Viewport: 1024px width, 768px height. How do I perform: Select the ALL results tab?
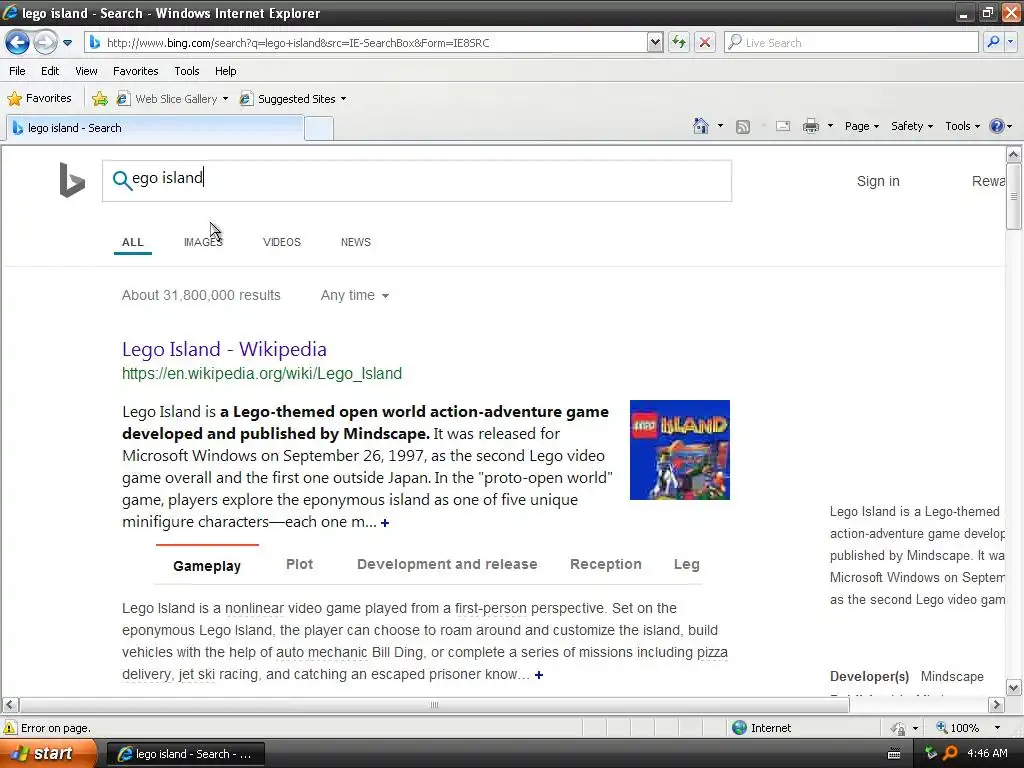click(133, 242)
